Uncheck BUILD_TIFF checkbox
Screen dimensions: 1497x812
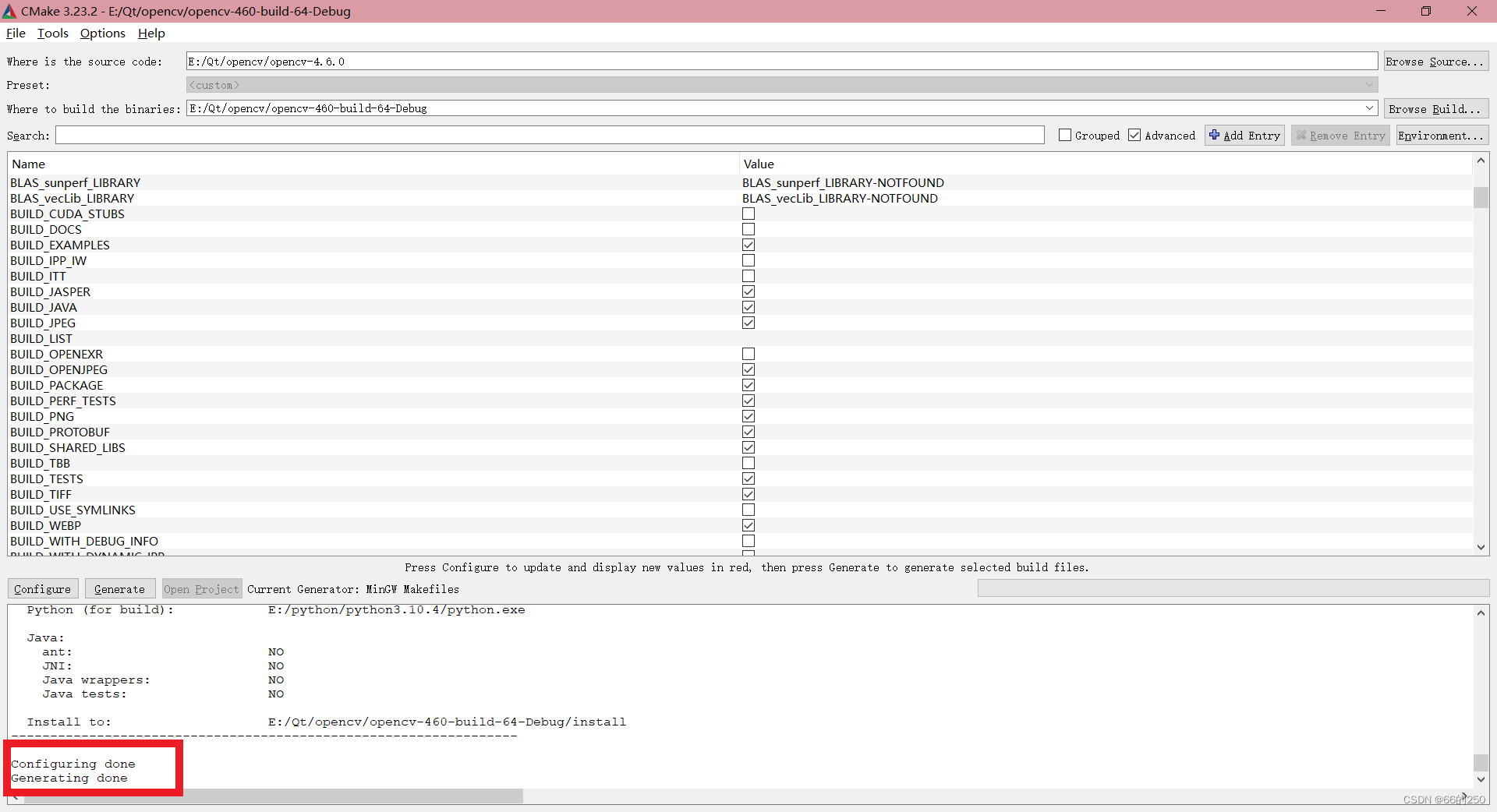click(x=748, y=494)
